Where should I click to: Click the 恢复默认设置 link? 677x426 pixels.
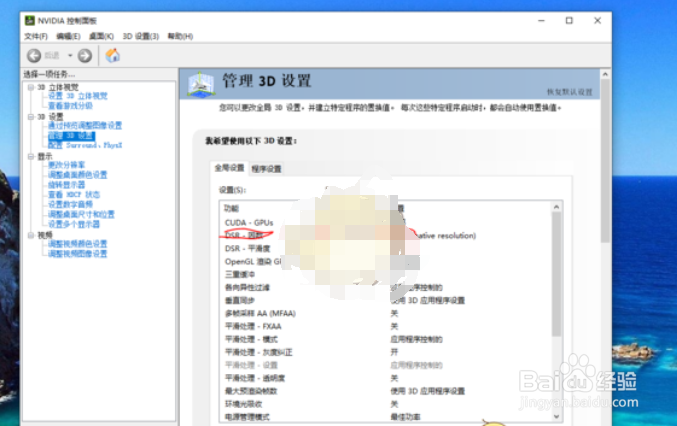569,92
